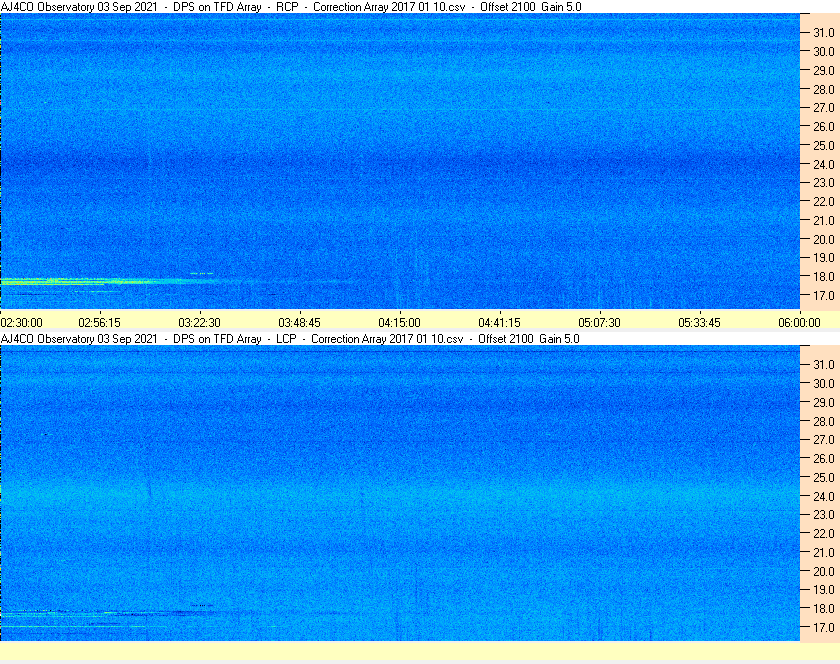
Task: Click the 17.0 frequency label on RCP chart
Action: coord(824,295)
